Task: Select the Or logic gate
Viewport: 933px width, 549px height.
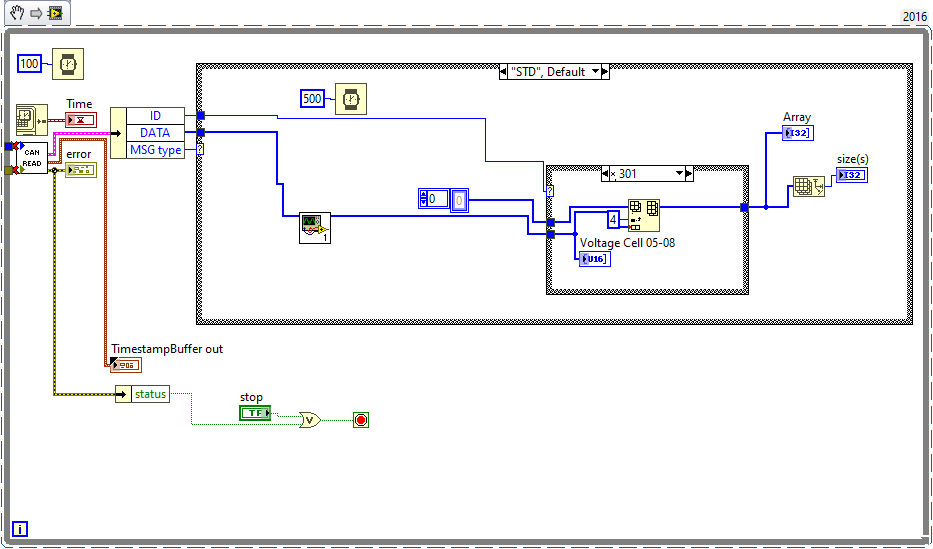Action: coord(310,420)
